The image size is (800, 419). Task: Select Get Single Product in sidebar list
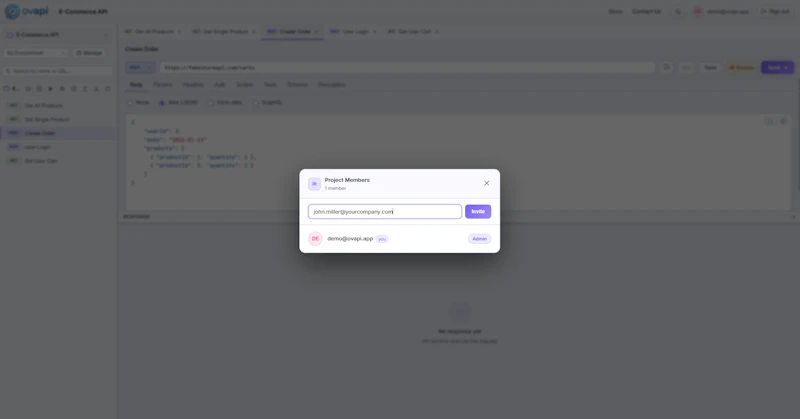58,119
